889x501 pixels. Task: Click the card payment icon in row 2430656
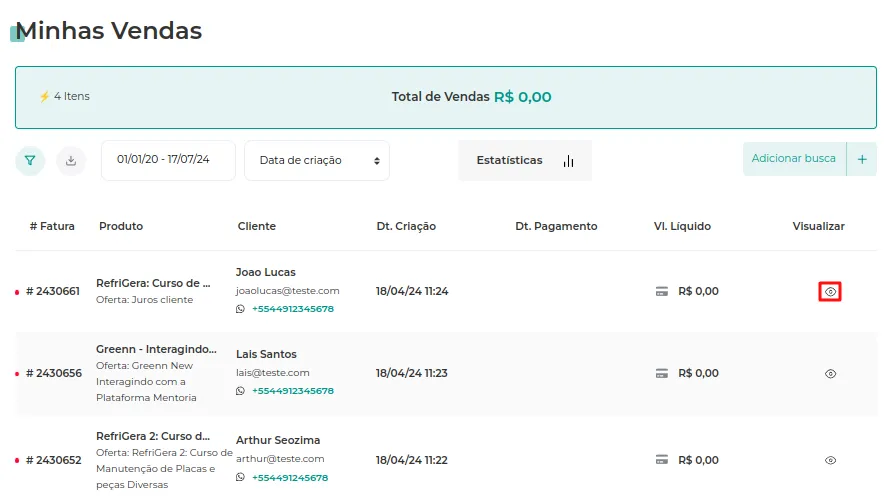click(662, 373)
